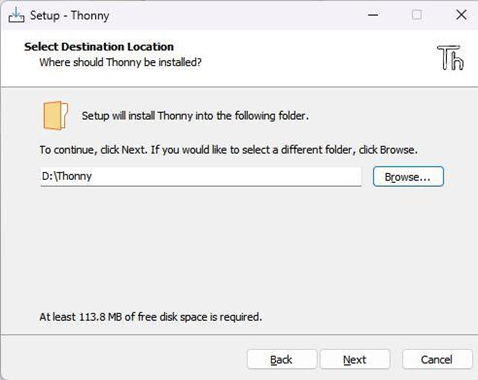
Task: Click the empty gray dialog body area
Action: (239, 248)
